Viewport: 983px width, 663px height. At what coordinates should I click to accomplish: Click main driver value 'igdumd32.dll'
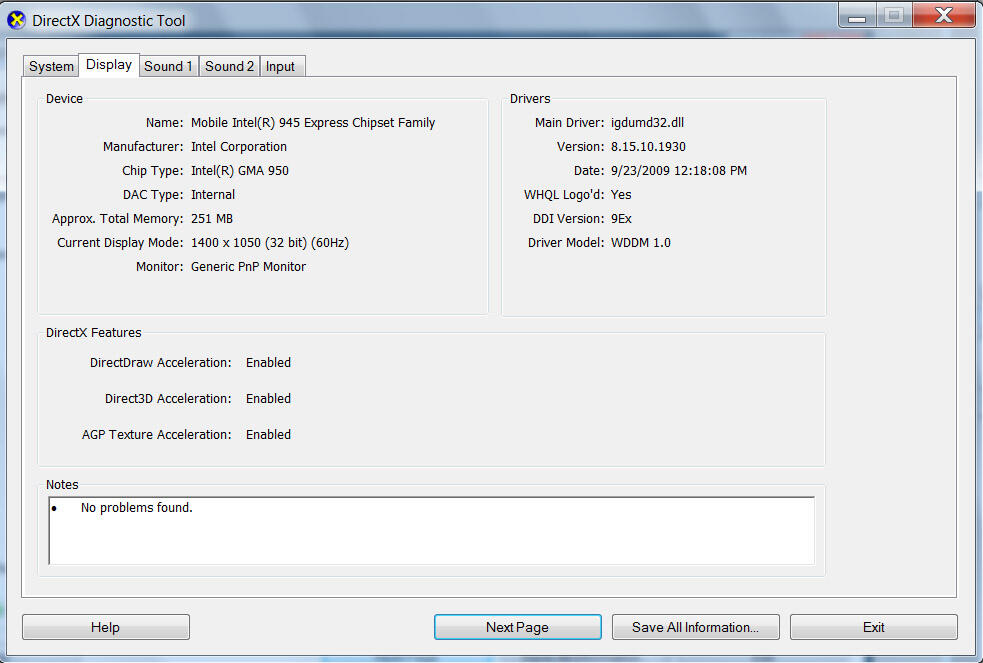pyautogui.click(x=647, y=123)
